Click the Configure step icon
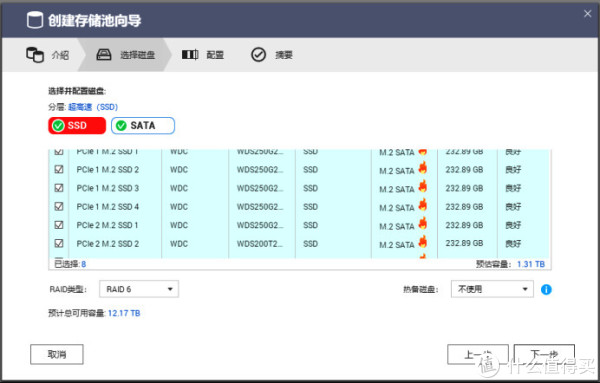 pyautogui.click(x=190, y=54)
